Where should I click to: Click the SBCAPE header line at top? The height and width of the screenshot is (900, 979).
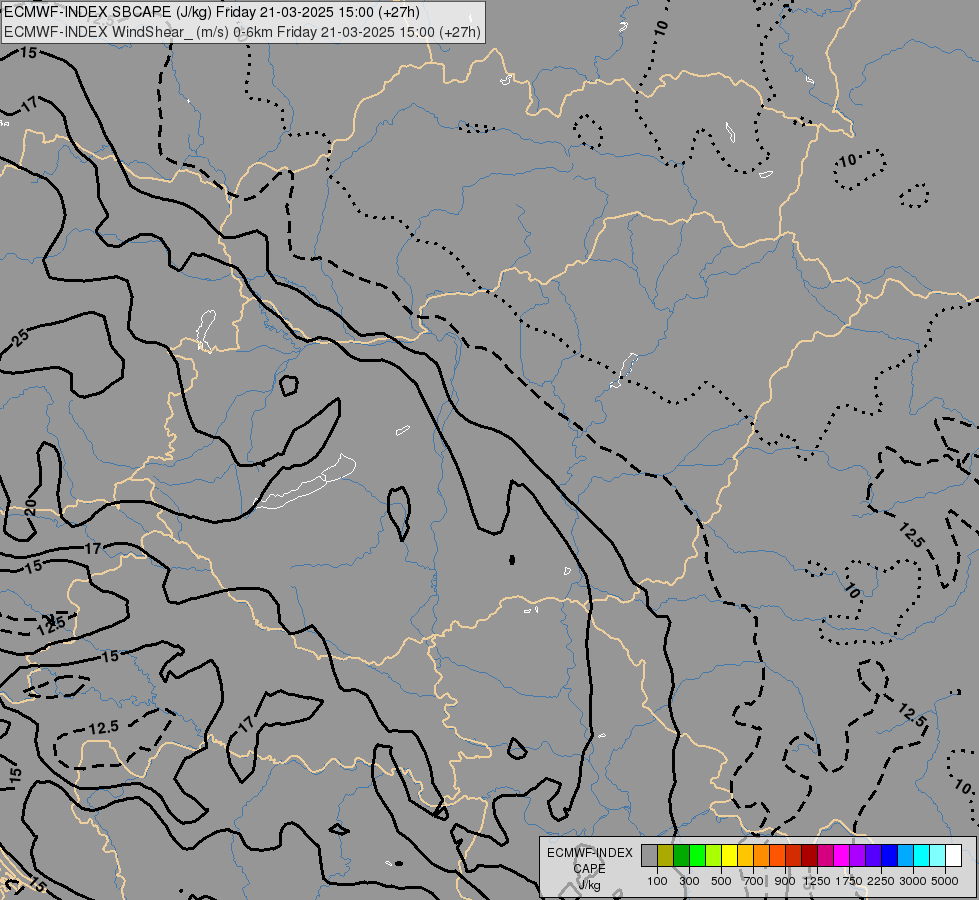212,12
